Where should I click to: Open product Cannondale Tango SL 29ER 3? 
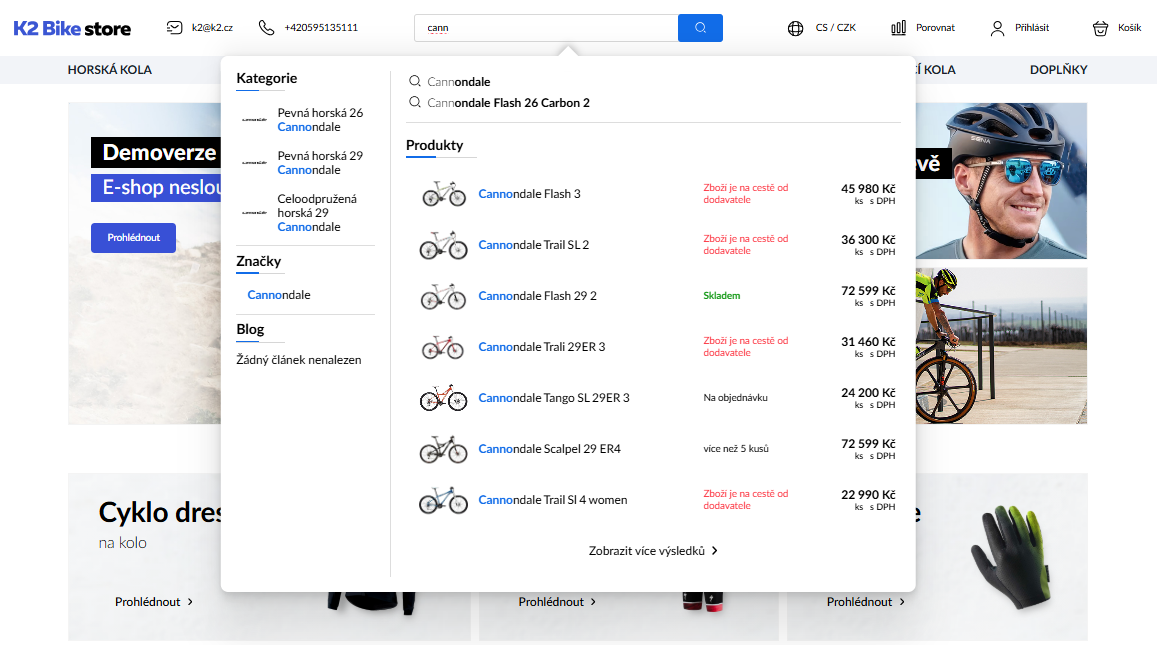[553, 398]
